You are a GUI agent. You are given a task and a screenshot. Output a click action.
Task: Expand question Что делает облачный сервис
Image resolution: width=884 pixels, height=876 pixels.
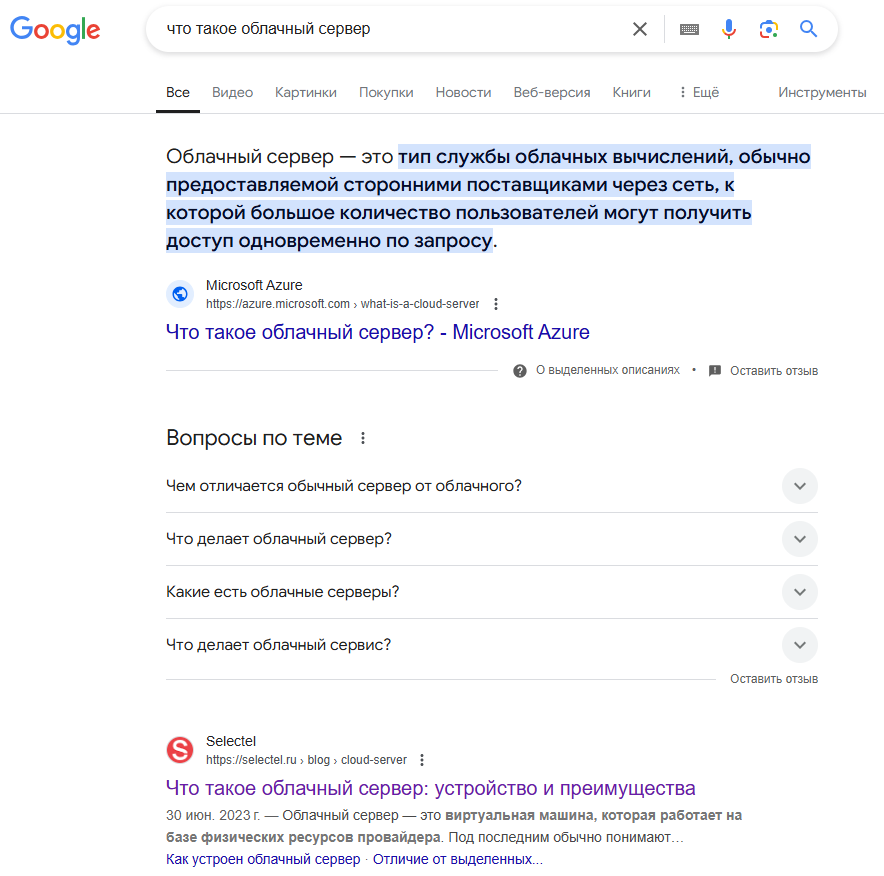click(x=800, y=645)
